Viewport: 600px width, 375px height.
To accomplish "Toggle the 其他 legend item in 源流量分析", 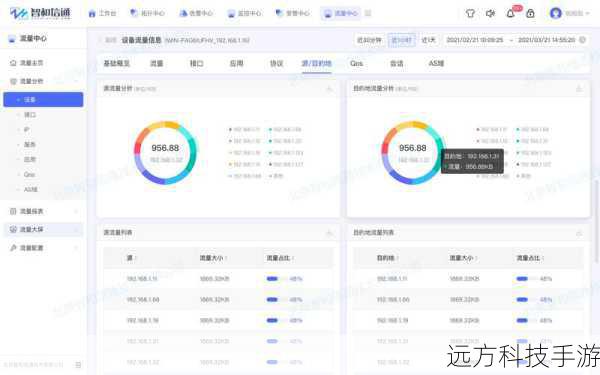I will pyautogui.click(x=276, y=176).
